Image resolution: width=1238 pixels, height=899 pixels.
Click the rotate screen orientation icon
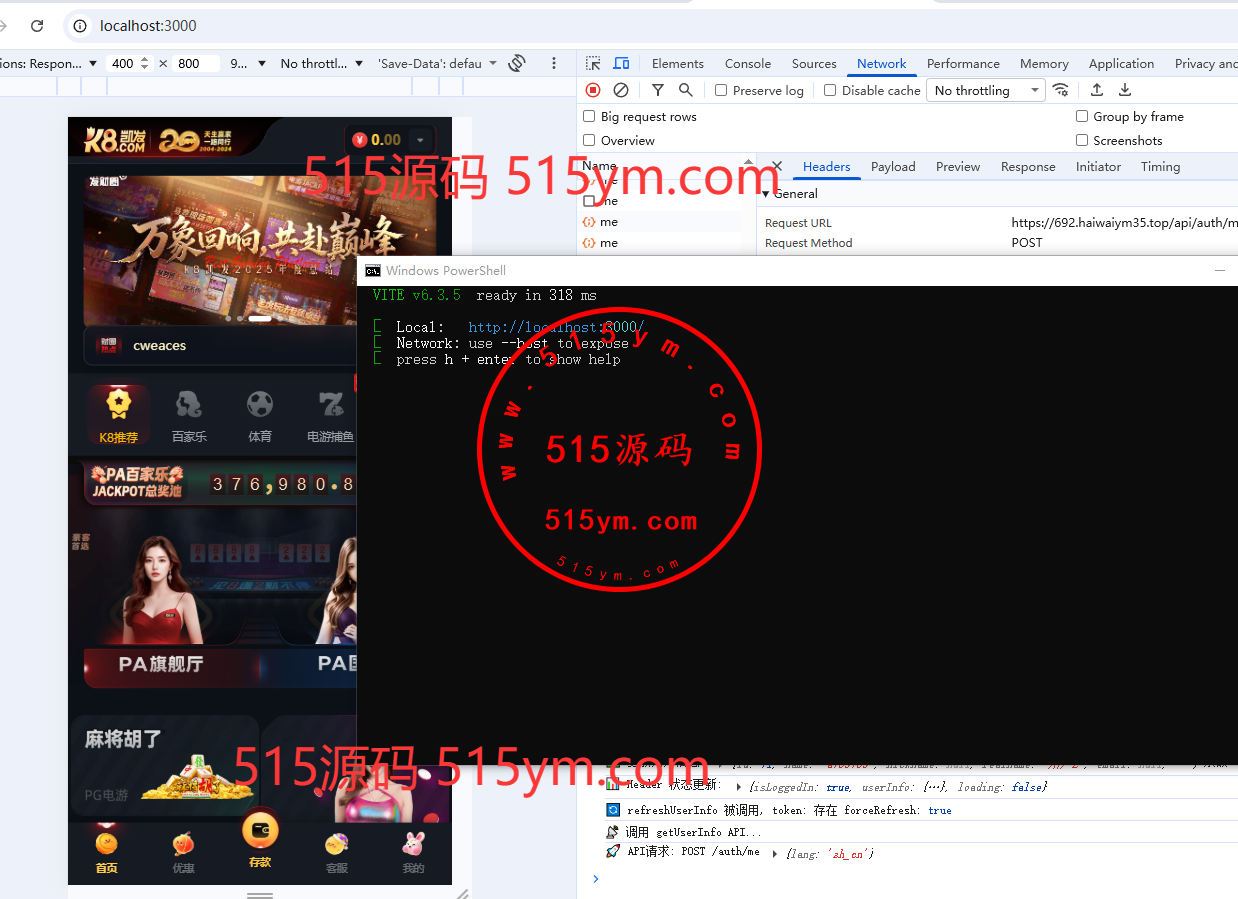517,63
